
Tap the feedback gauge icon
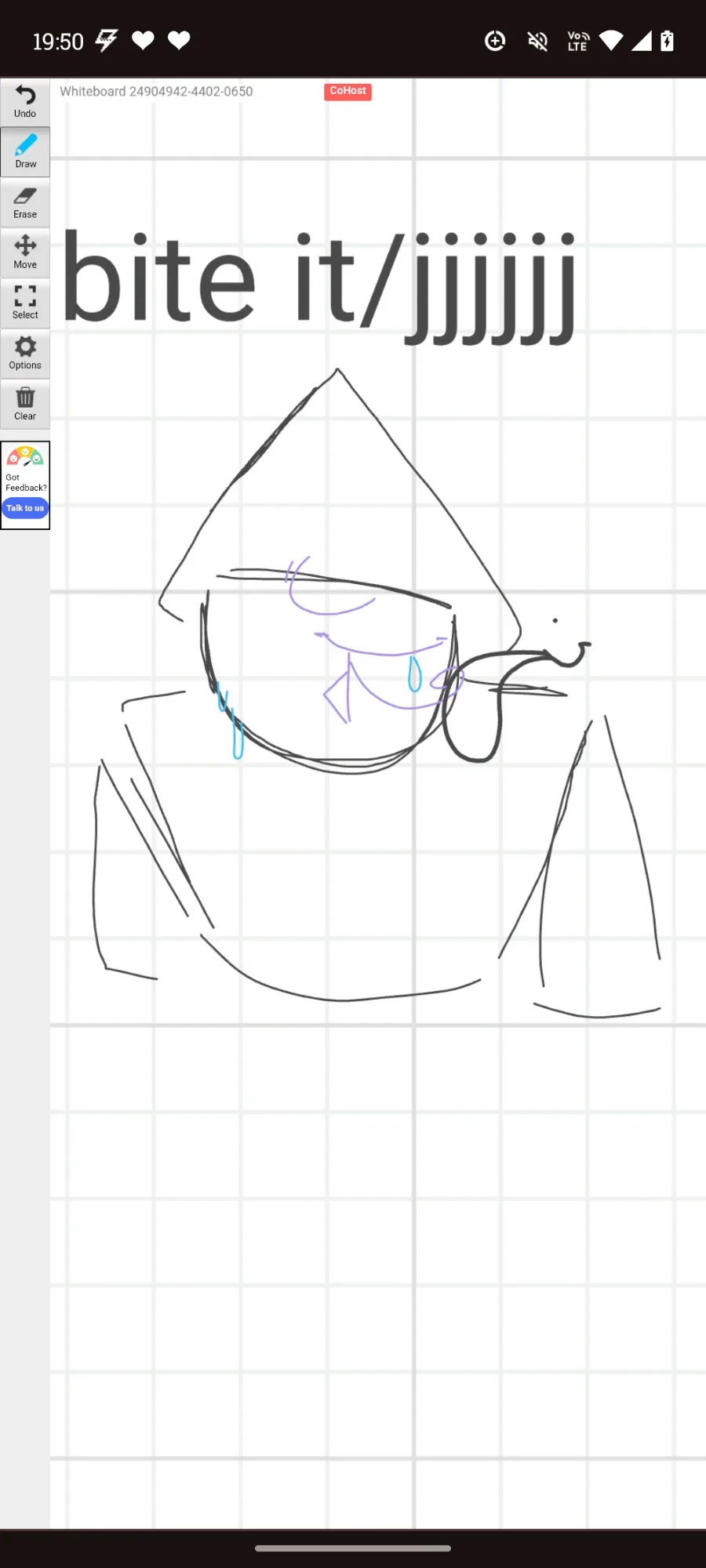(25, 457)
